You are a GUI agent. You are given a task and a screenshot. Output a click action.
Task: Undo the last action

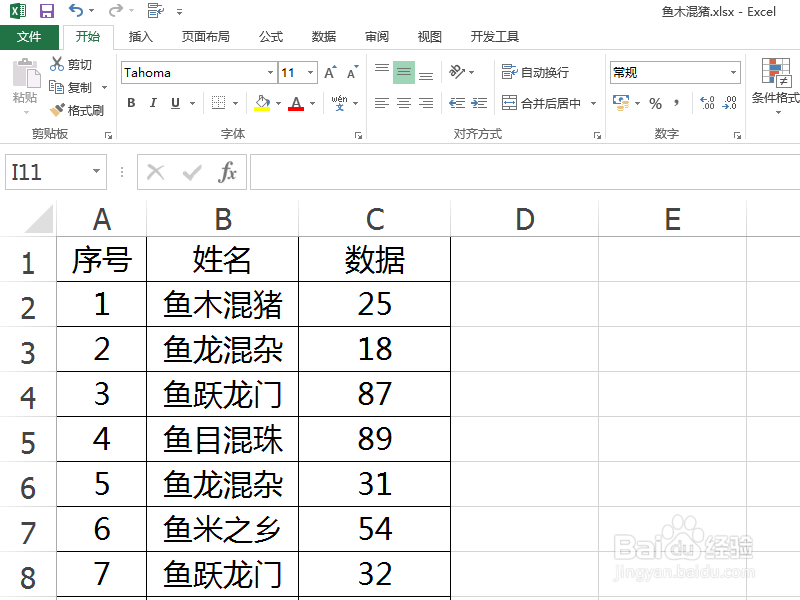click(x=76, y=11)
